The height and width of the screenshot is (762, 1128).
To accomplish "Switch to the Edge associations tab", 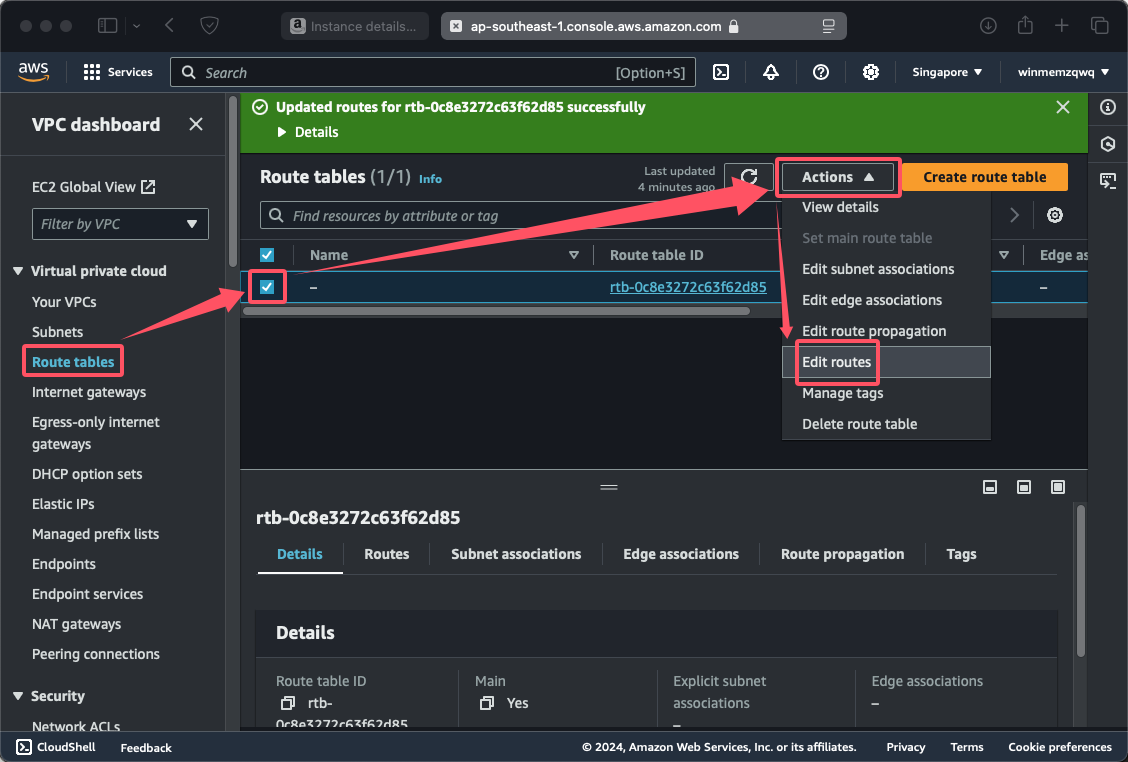I will tap(681, 554).
